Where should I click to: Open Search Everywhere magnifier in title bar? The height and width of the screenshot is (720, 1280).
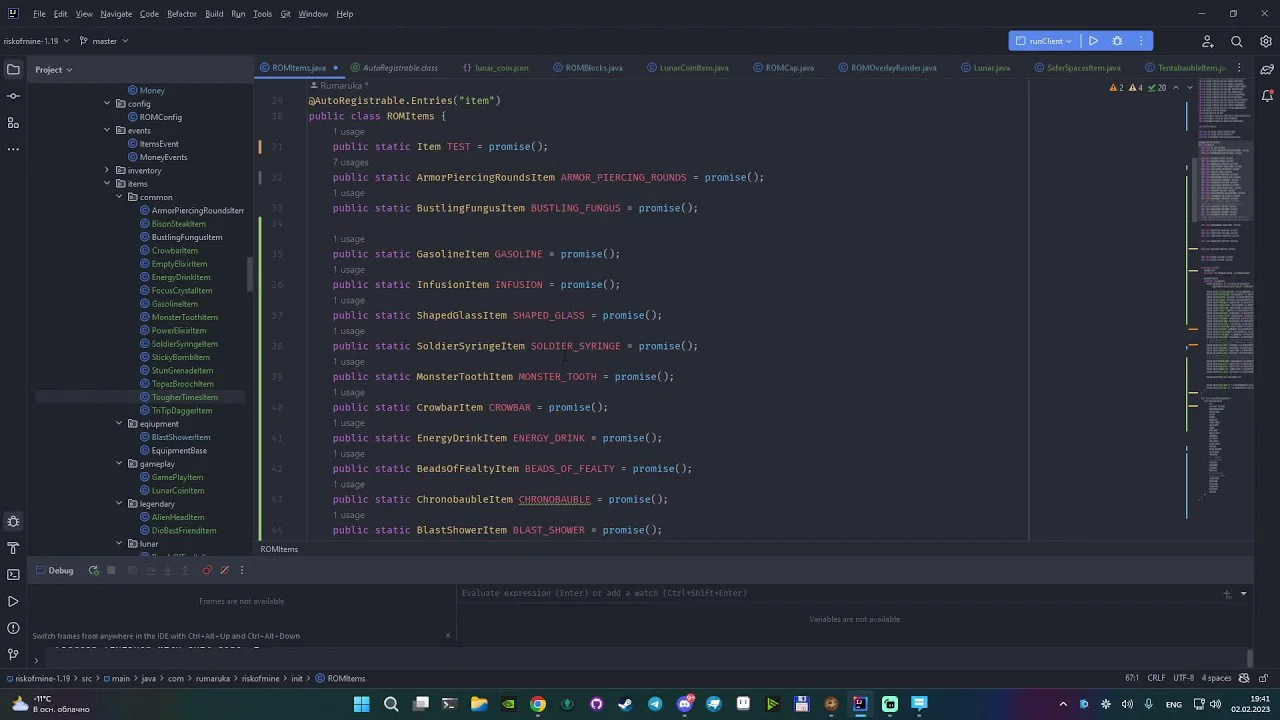click(x=1237, y=41)
